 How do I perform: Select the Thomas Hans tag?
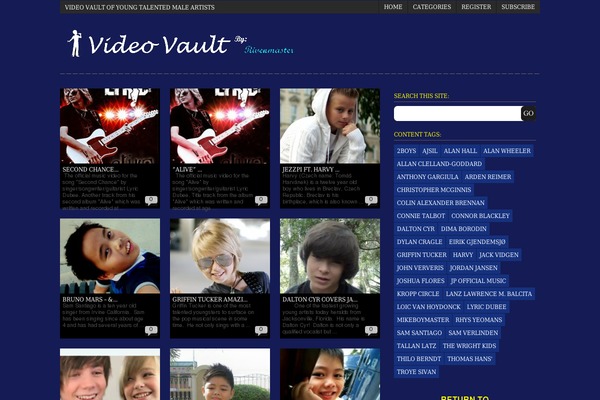(470, 359)
